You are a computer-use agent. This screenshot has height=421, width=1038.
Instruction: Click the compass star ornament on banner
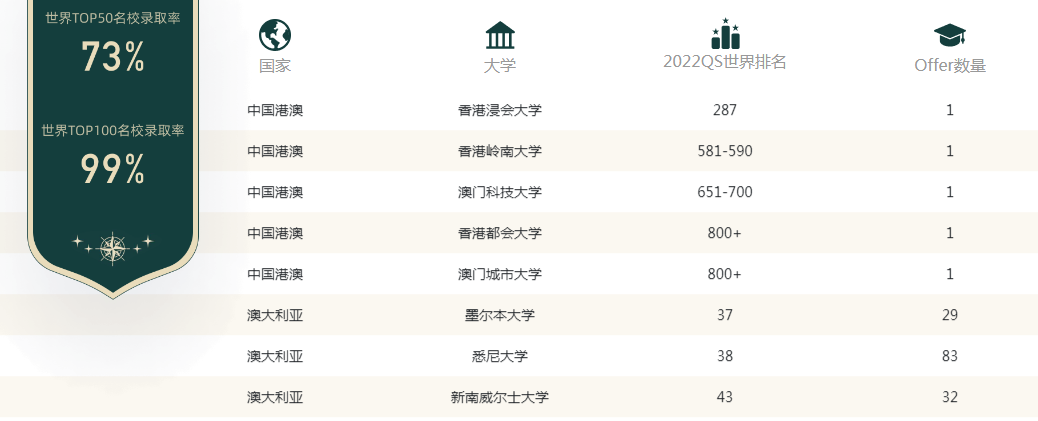113,248
